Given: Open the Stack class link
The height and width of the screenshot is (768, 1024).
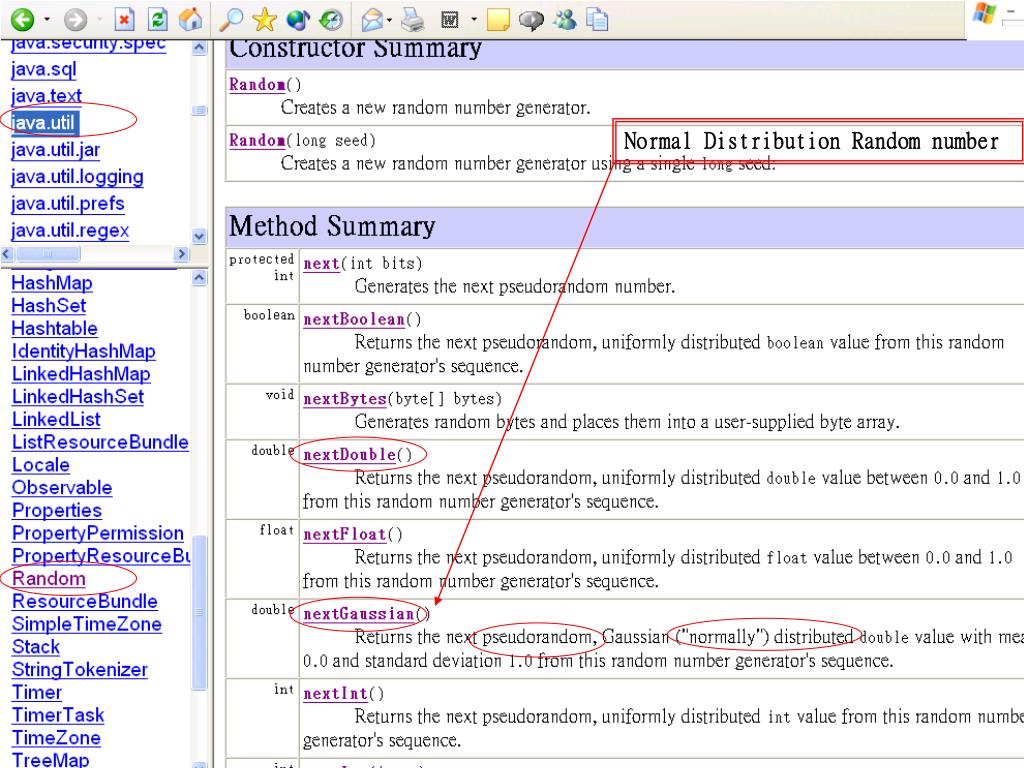Looking at the screenshot, I should coord(36,648).
